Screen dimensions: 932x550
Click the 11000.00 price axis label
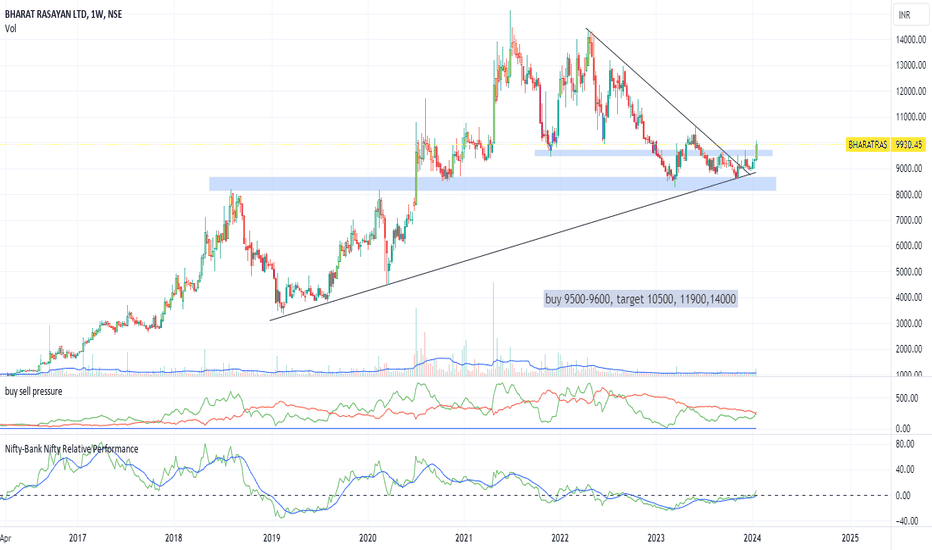[x=910, y=117]
